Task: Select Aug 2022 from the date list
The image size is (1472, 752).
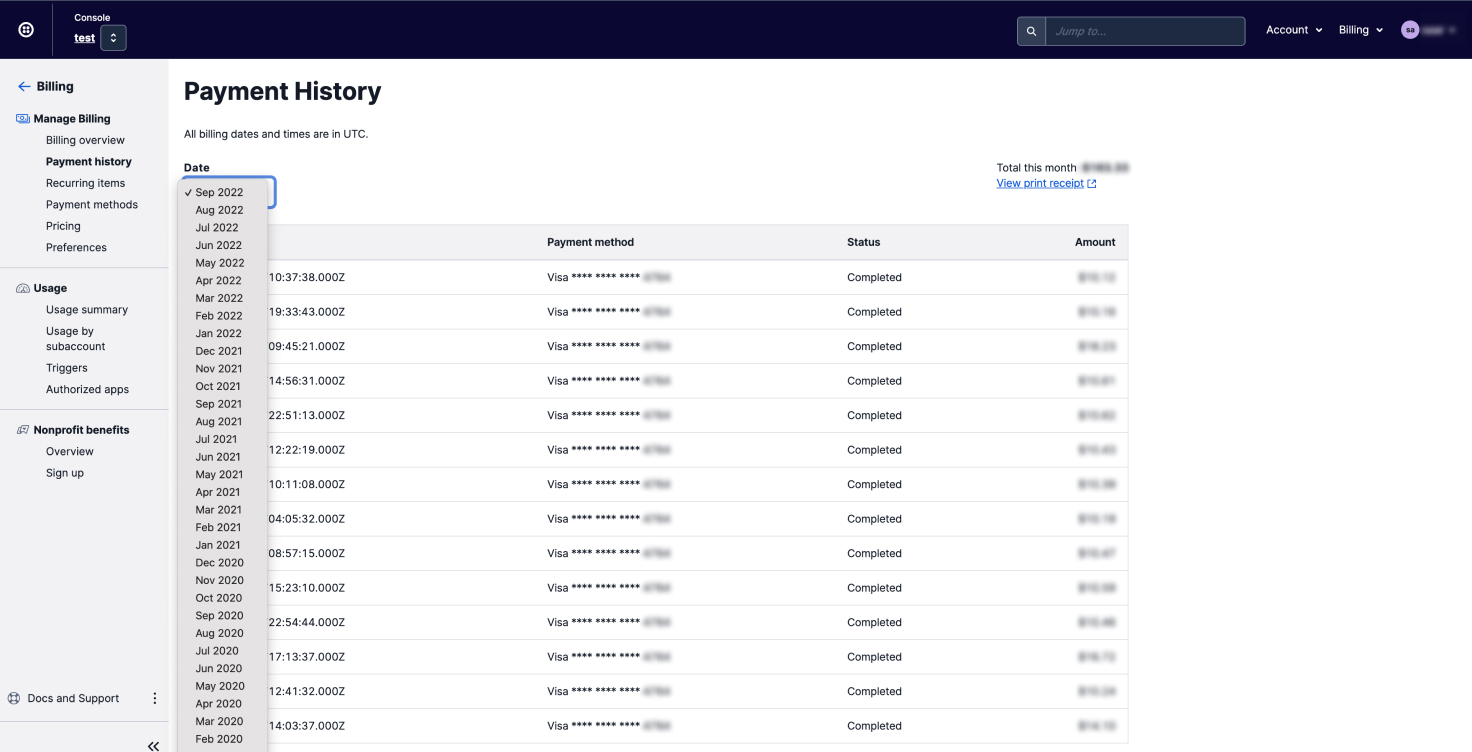Action: [x=219, y=210]
